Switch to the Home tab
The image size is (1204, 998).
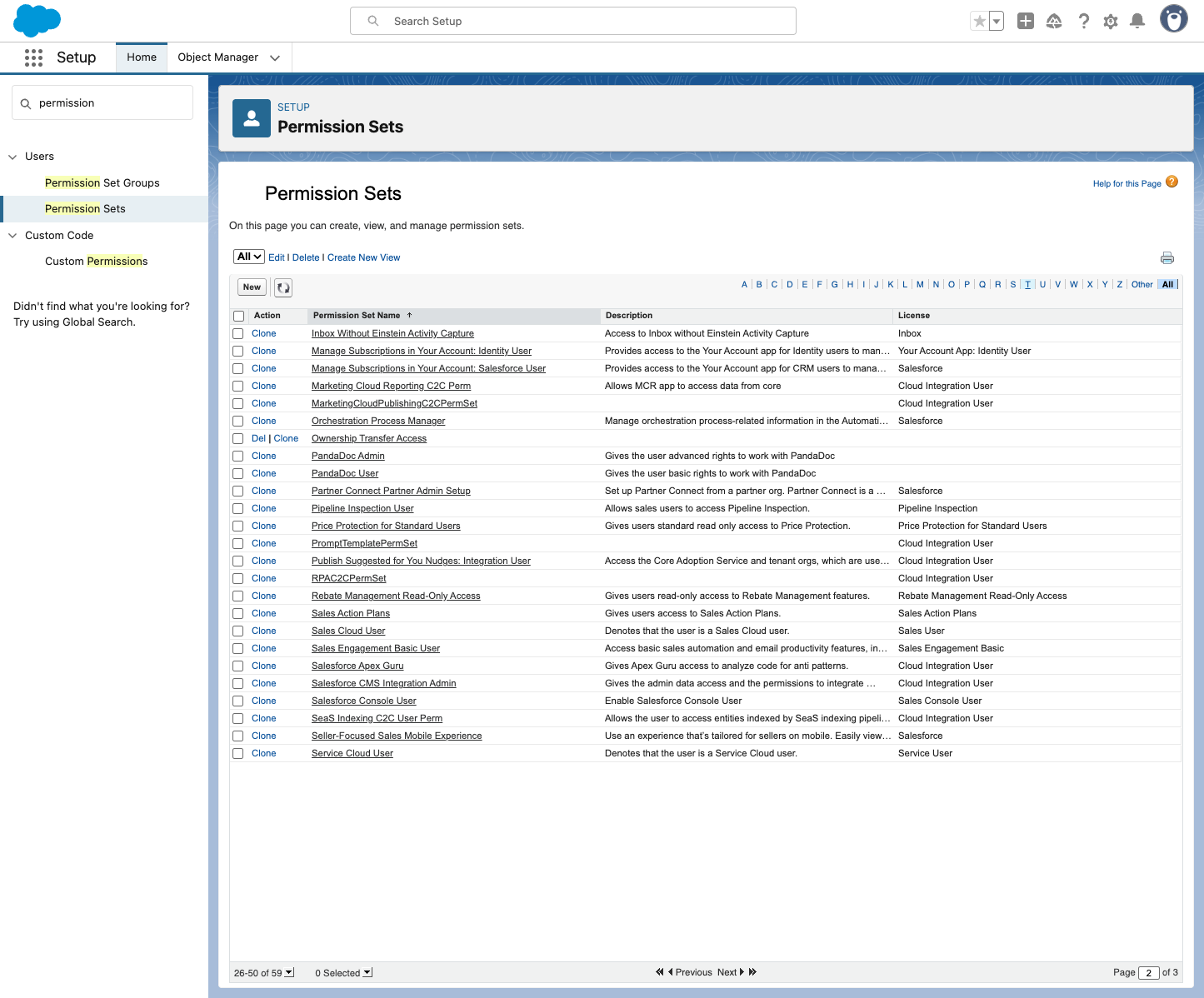pyautogui.click(x=142, y=57)
